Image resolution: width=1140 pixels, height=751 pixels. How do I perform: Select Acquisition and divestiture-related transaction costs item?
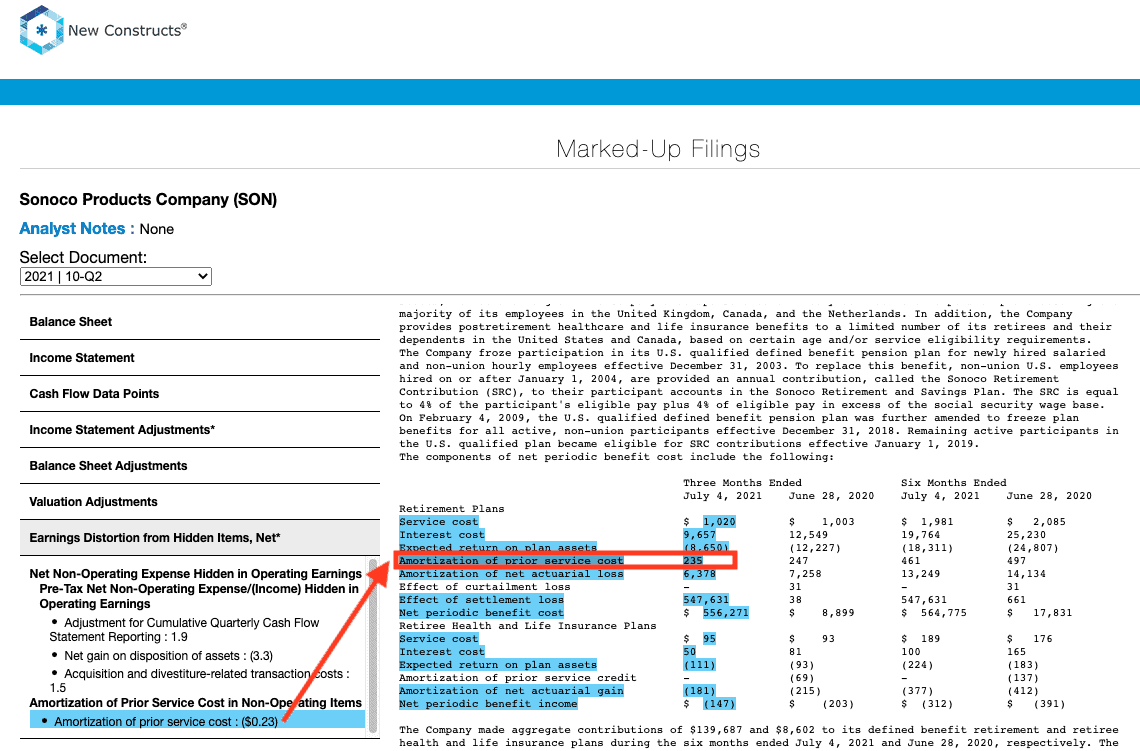(x=201, y=680)
